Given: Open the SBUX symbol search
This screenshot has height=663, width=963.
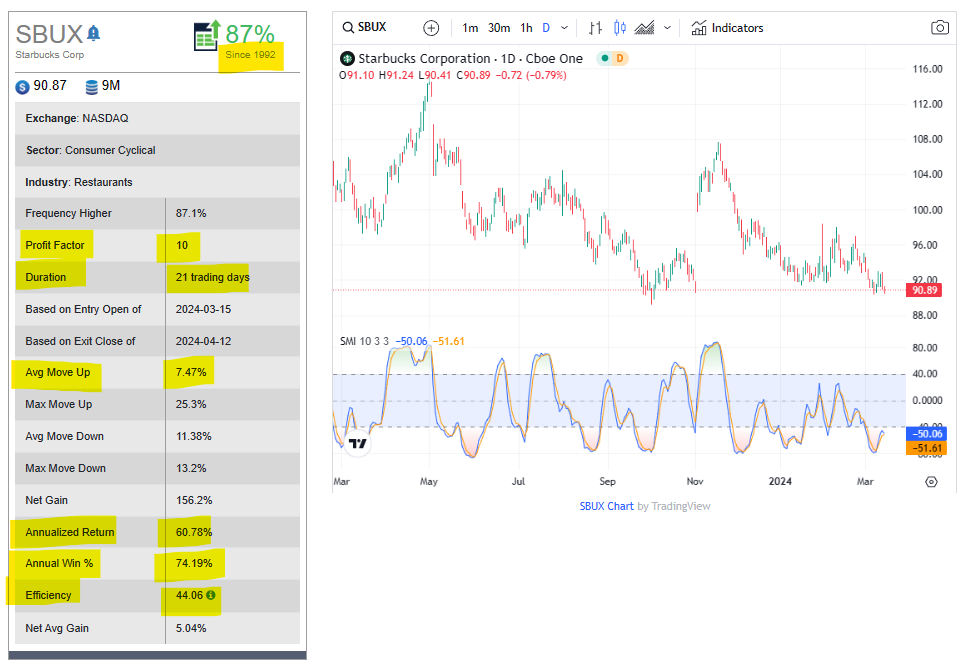Looking at the screenshot, I should 364,28.
